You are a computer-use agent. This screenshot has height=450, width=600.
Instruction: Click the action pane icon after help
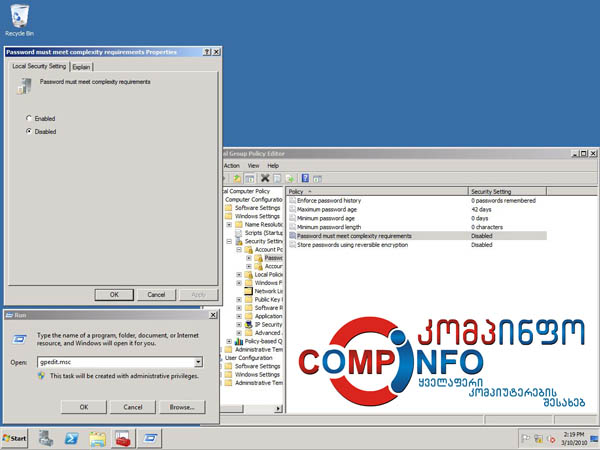[x=317, y=178]
